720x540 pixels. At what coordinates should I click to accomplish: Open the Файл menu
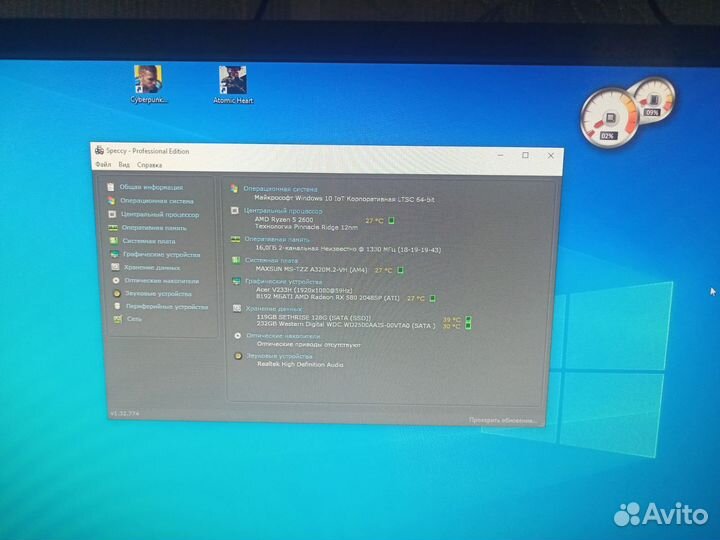point(103,164)
